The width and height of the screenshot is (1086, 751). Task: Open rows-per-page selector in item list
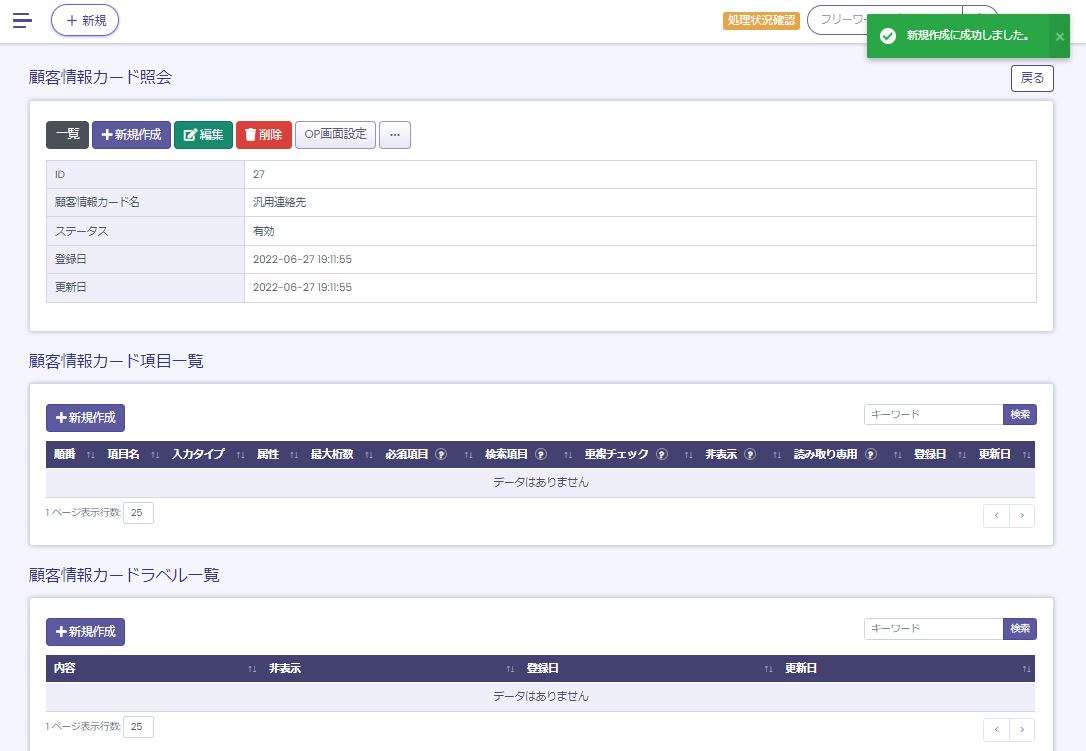point(138,513)
